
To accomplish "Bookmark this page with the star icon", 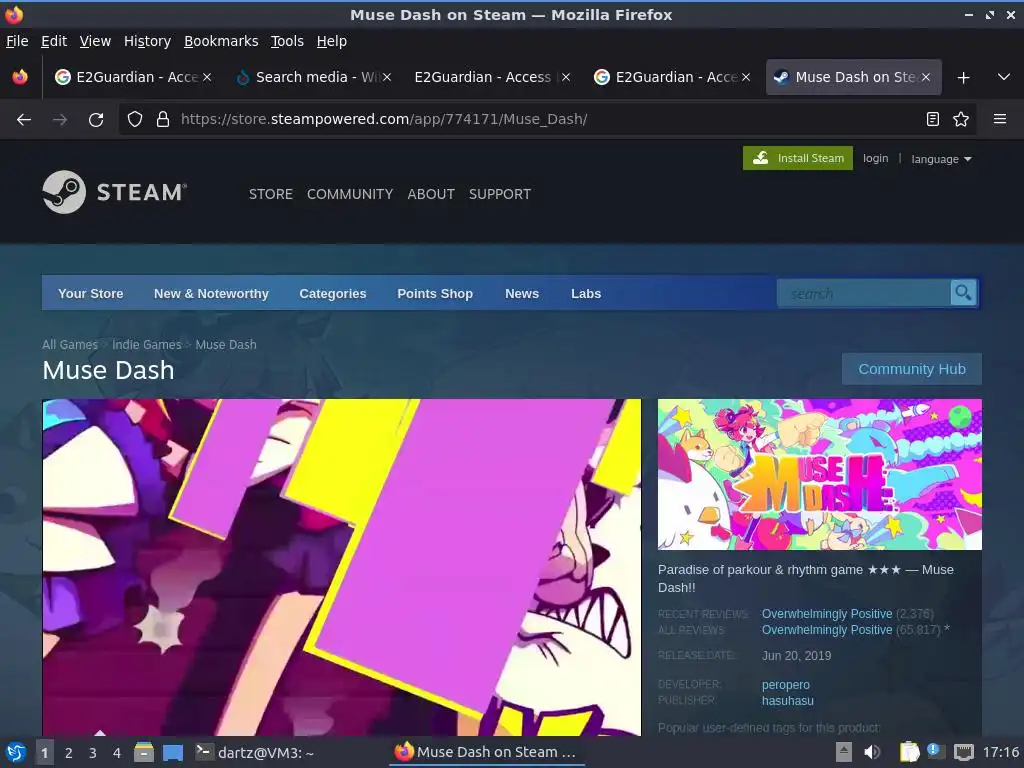I will tap(961, 119).
